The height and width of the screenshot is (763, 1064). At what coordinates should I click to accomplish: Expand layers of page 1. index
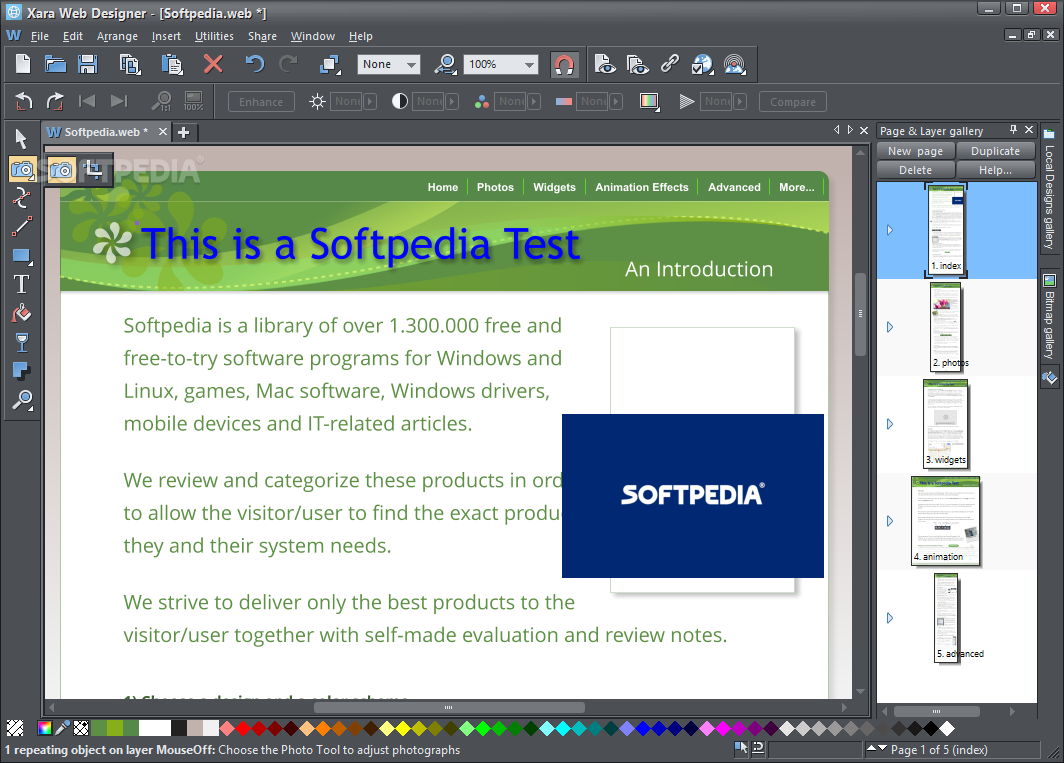pos(890,230)
